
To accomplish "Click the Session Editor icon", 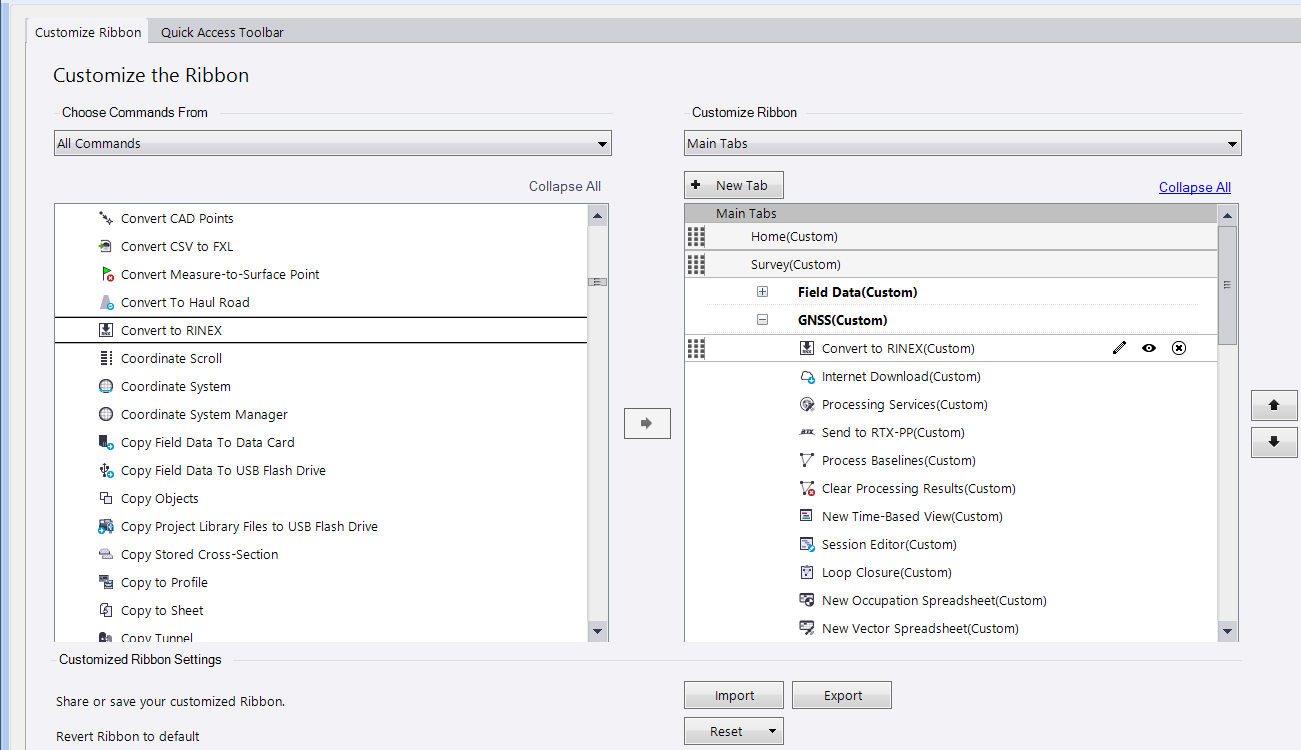I will point(807,544).
